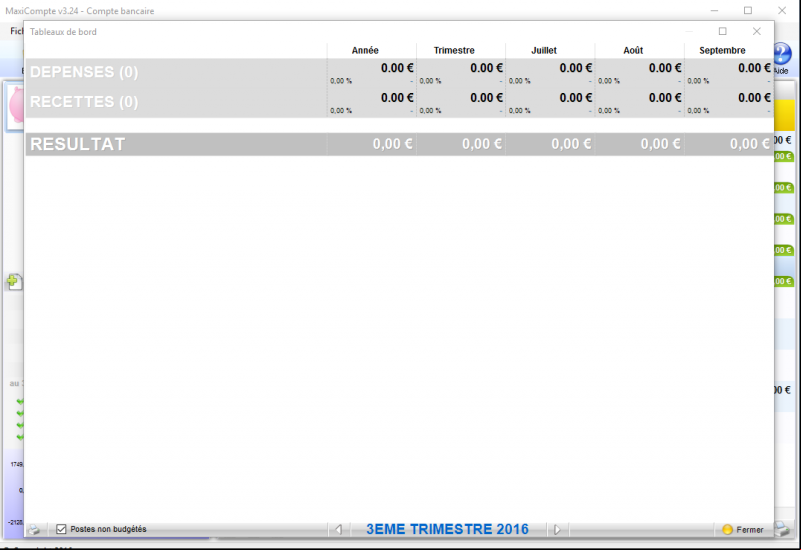Minimize the MaxiCompte main window
The width and height of the screenshot is (801, 550).
pyautogui.click(x=714, y=10)
